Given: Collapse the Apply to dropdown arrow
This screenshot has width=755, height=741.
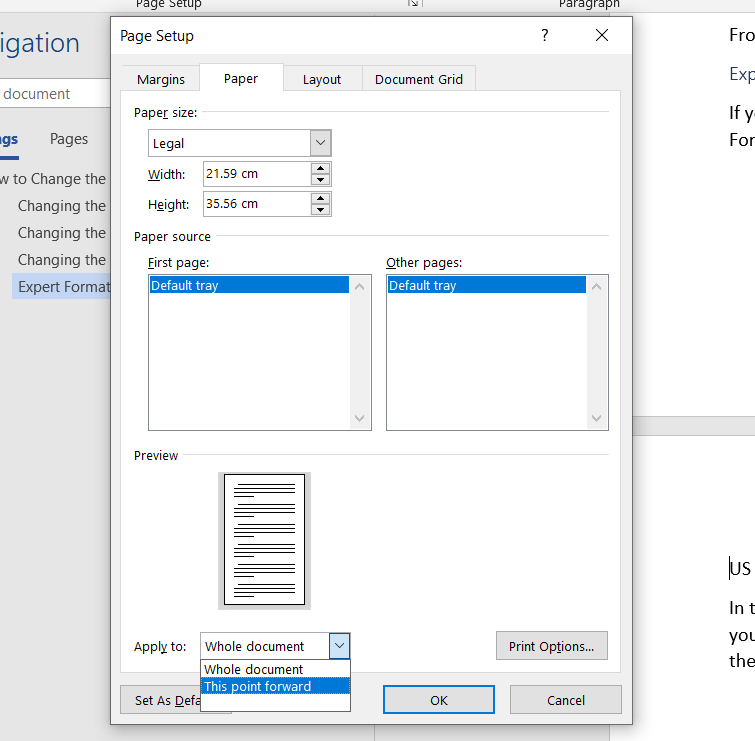Looking at the screenshot, I should [x=339, y=647].
